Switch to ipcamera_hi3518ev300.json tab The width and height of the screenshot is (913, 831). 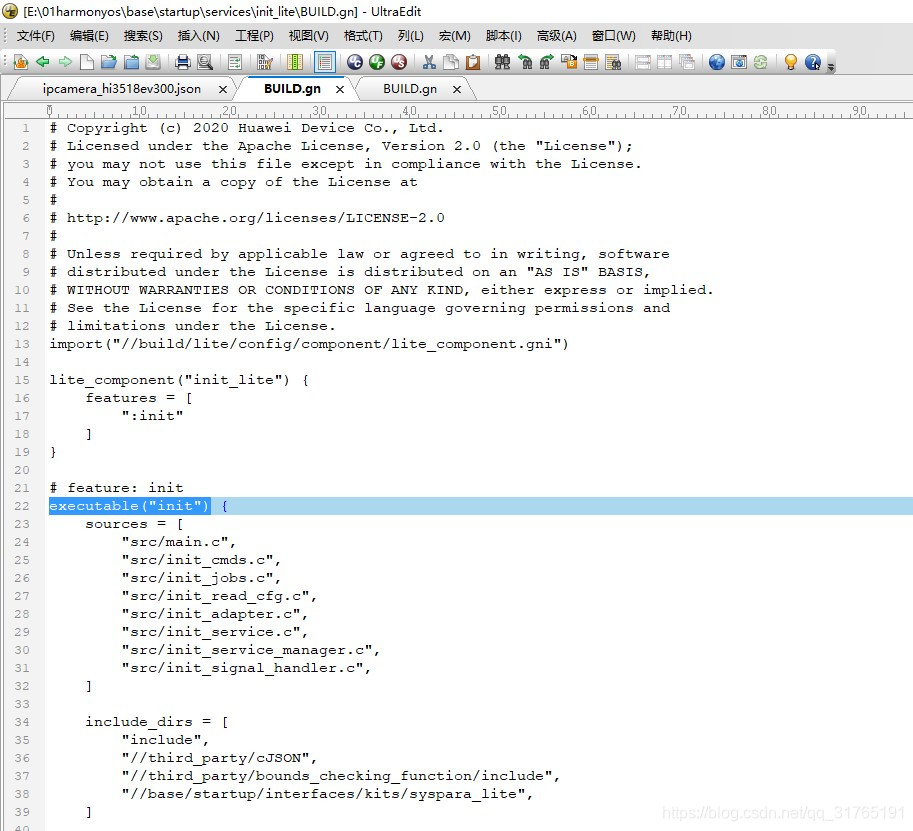click(x=122, y=89)
